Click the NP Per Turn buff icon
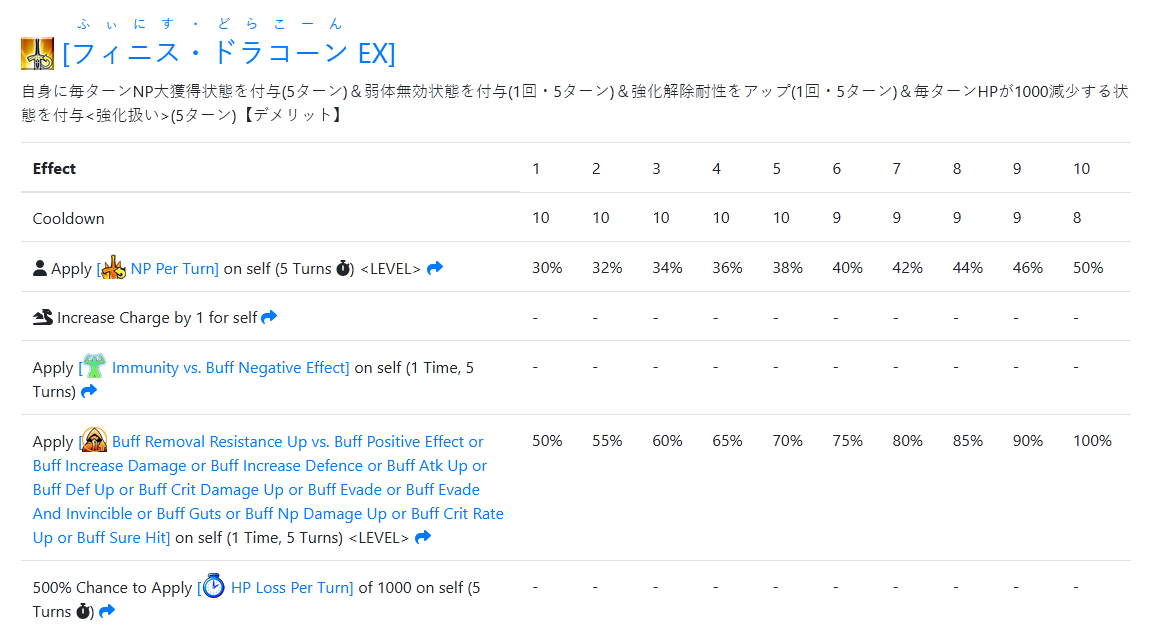The width and height of the screenshot is (1156, 626). click(x=114, y=267)
